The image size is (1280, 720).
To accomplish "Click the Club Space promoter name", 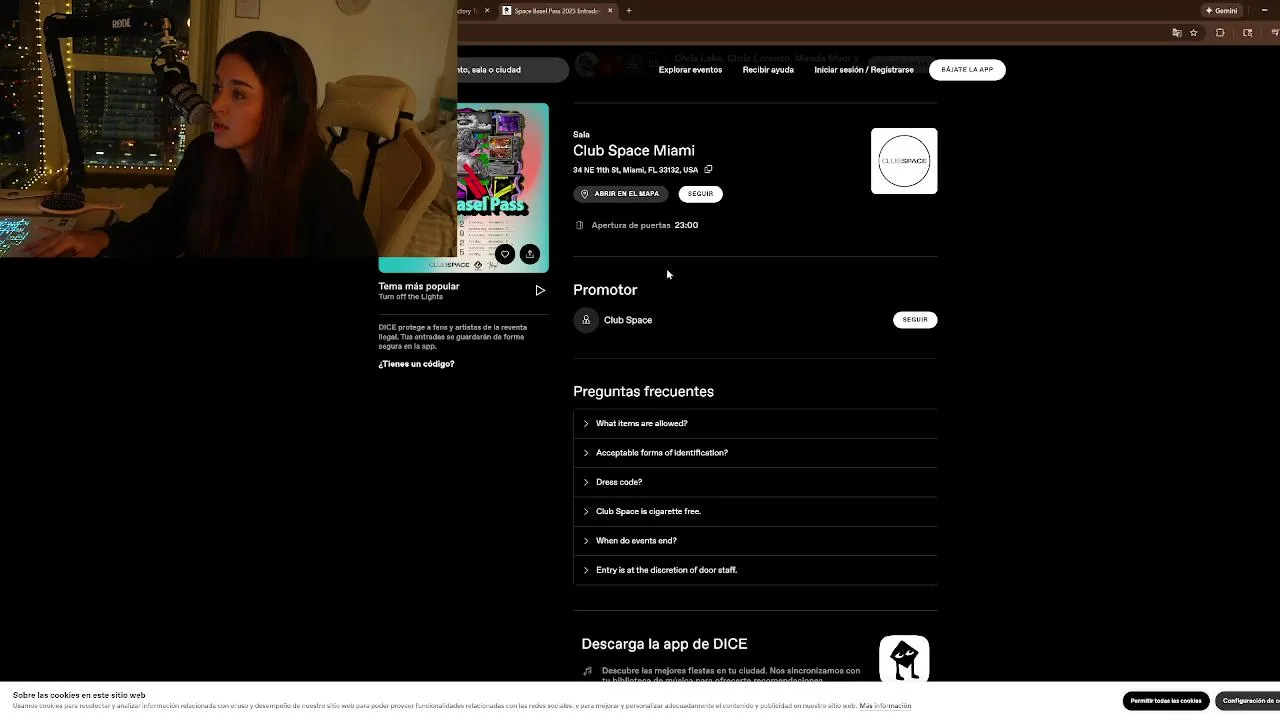I will point(628,320).
